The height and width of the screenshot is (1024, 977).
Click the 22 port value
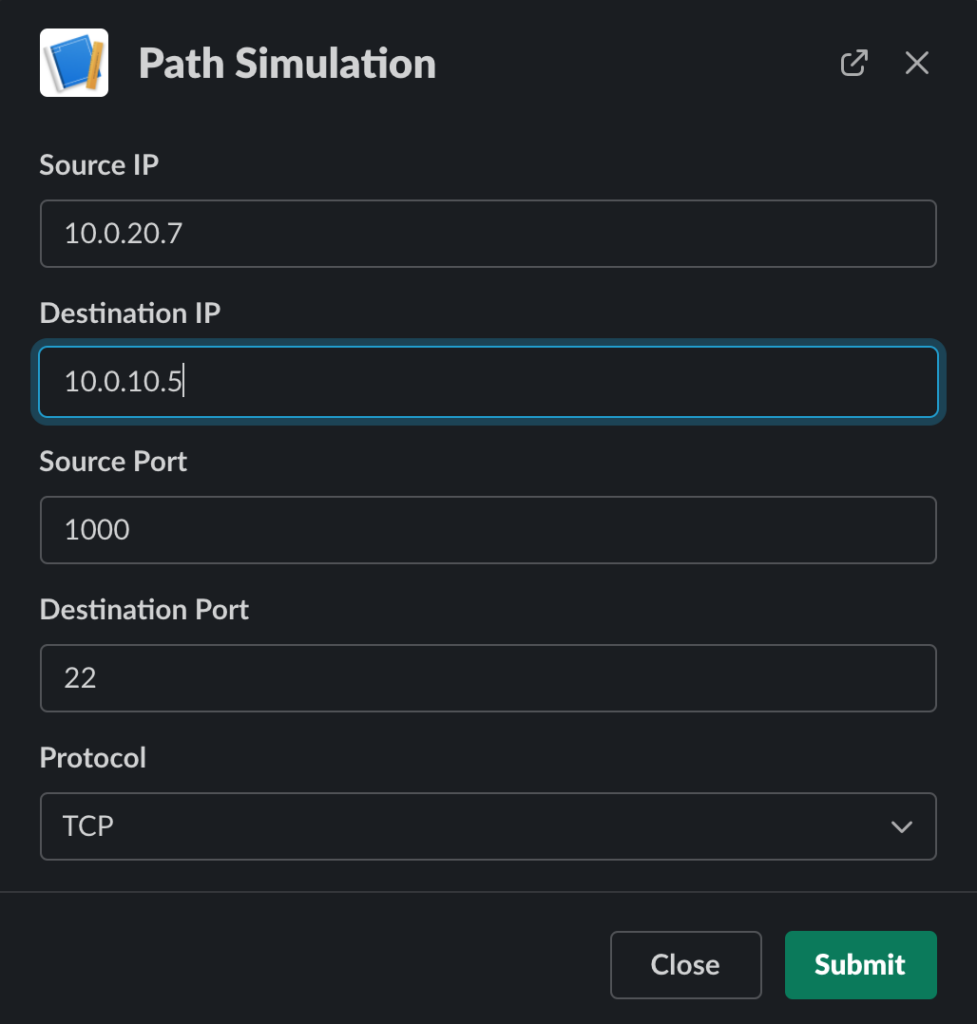(x=80, y=679)
